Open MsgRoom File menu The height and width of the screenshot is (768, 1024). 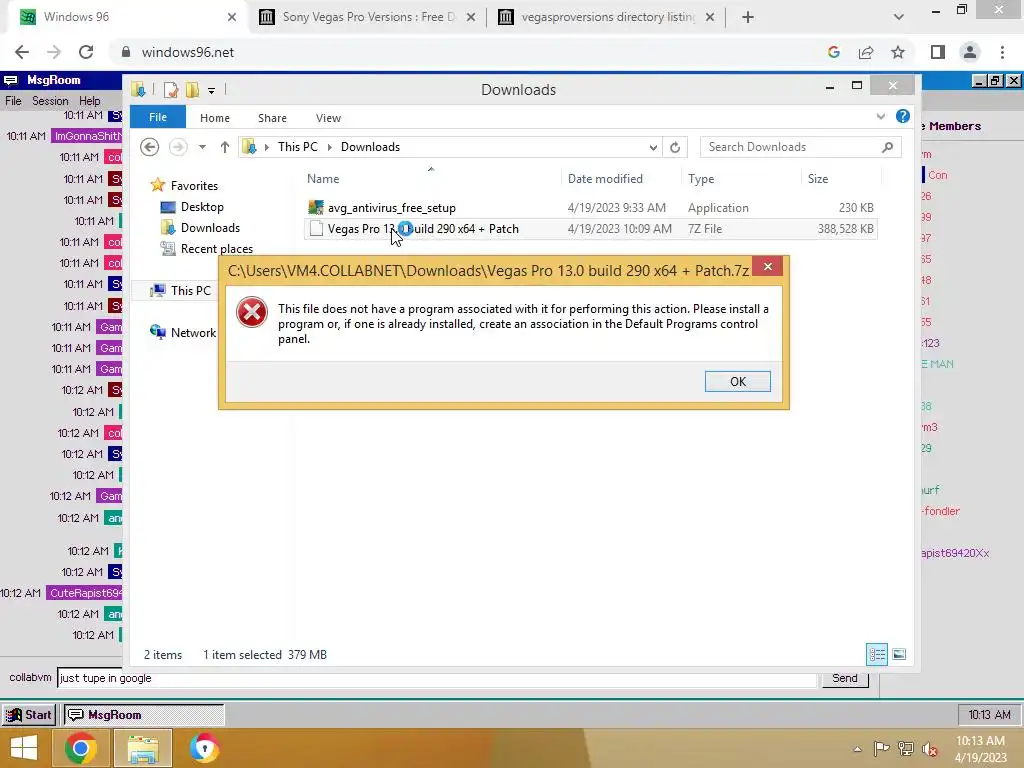pyautogui.click(x=13, y=101)
